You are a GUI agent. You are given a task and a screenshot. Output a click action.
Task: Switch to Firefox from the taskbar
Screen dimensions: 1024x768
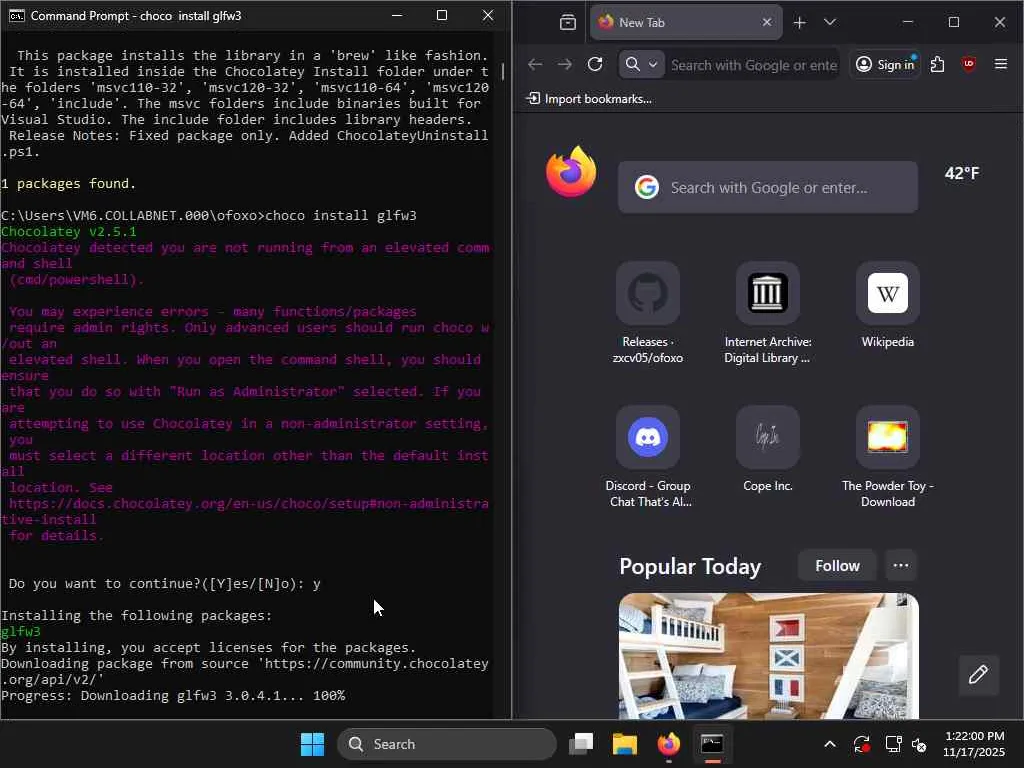click(668, 744)
